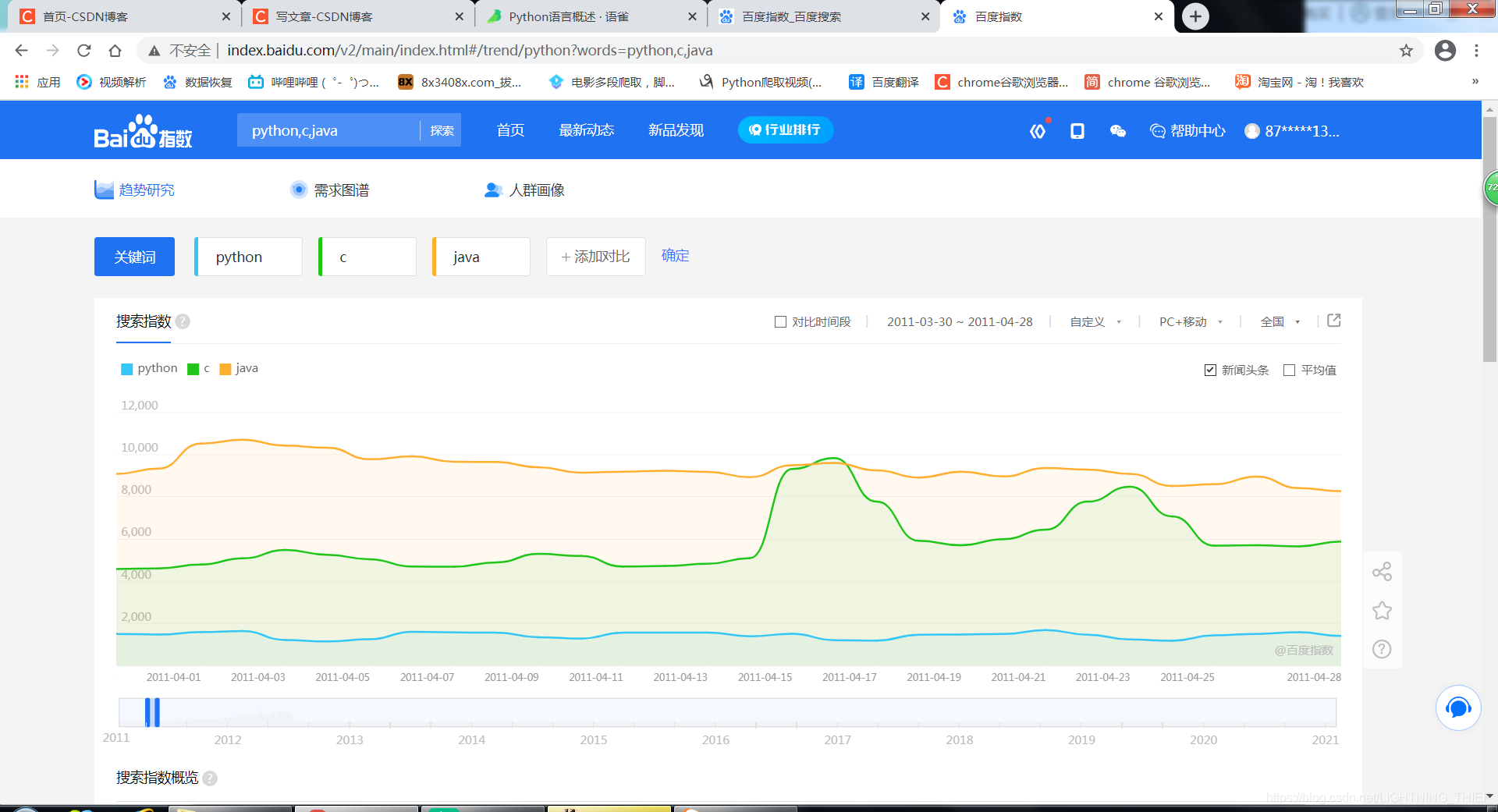1498x812 pixels.
Task: Open the 应用 apps bookmark
Action: point(37,82)
